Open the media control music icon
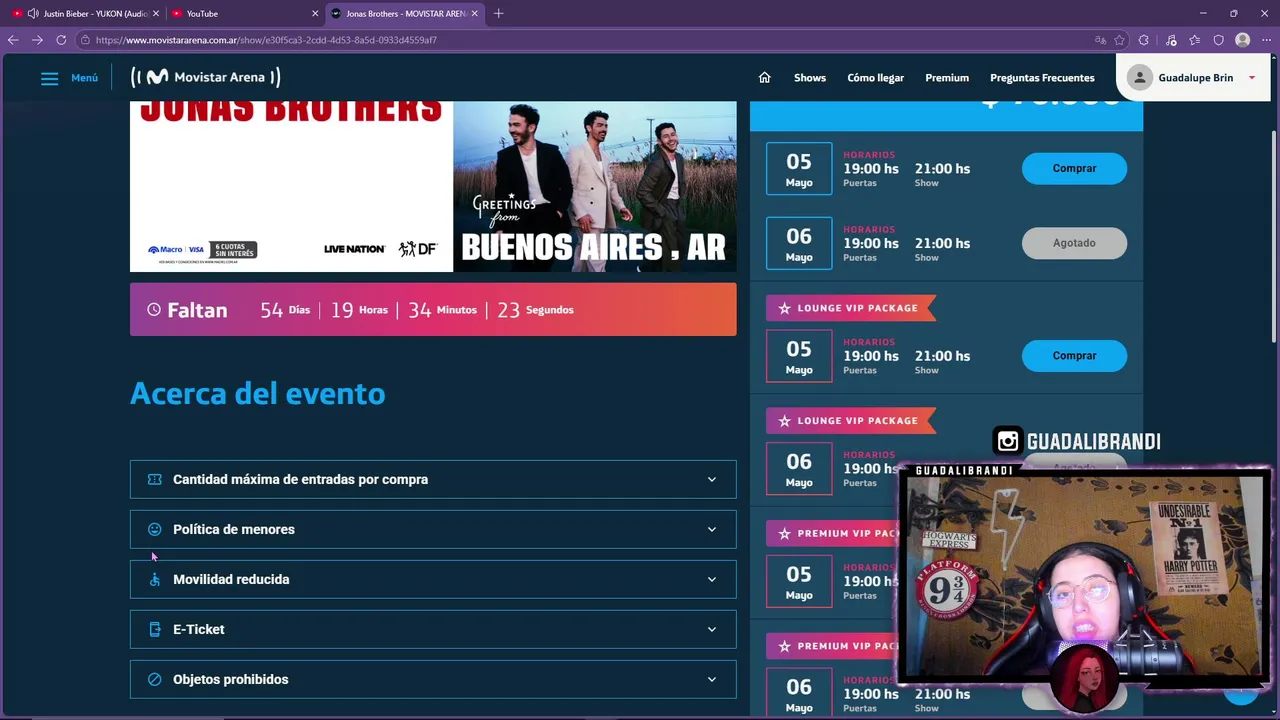The image size is (1280, 720). coord(1171,40)
